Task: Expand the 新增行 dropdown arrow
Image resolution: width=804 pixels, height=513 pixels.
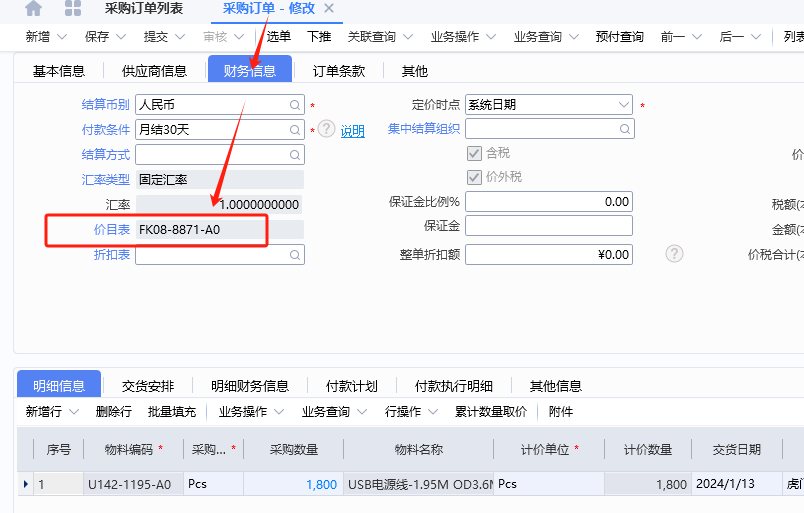Action: click(x=73, y=412)
